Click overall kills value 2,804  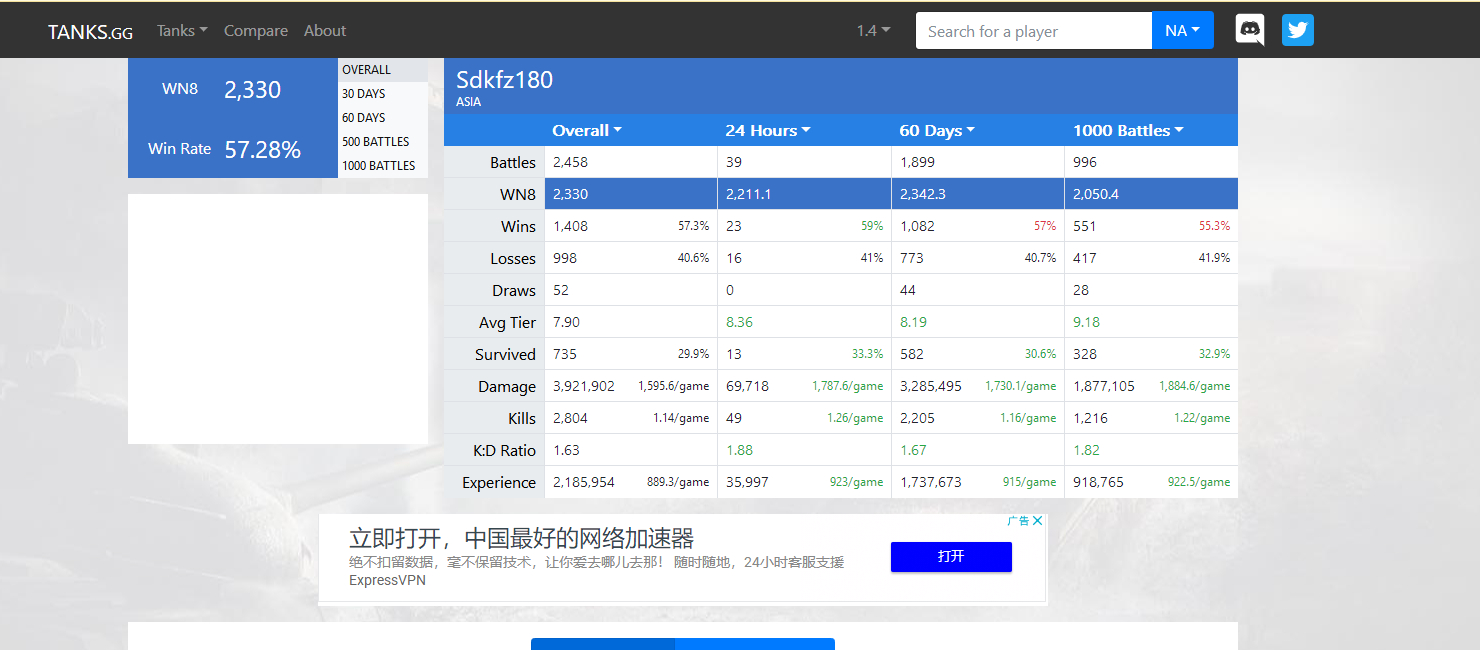click(571, 419)
